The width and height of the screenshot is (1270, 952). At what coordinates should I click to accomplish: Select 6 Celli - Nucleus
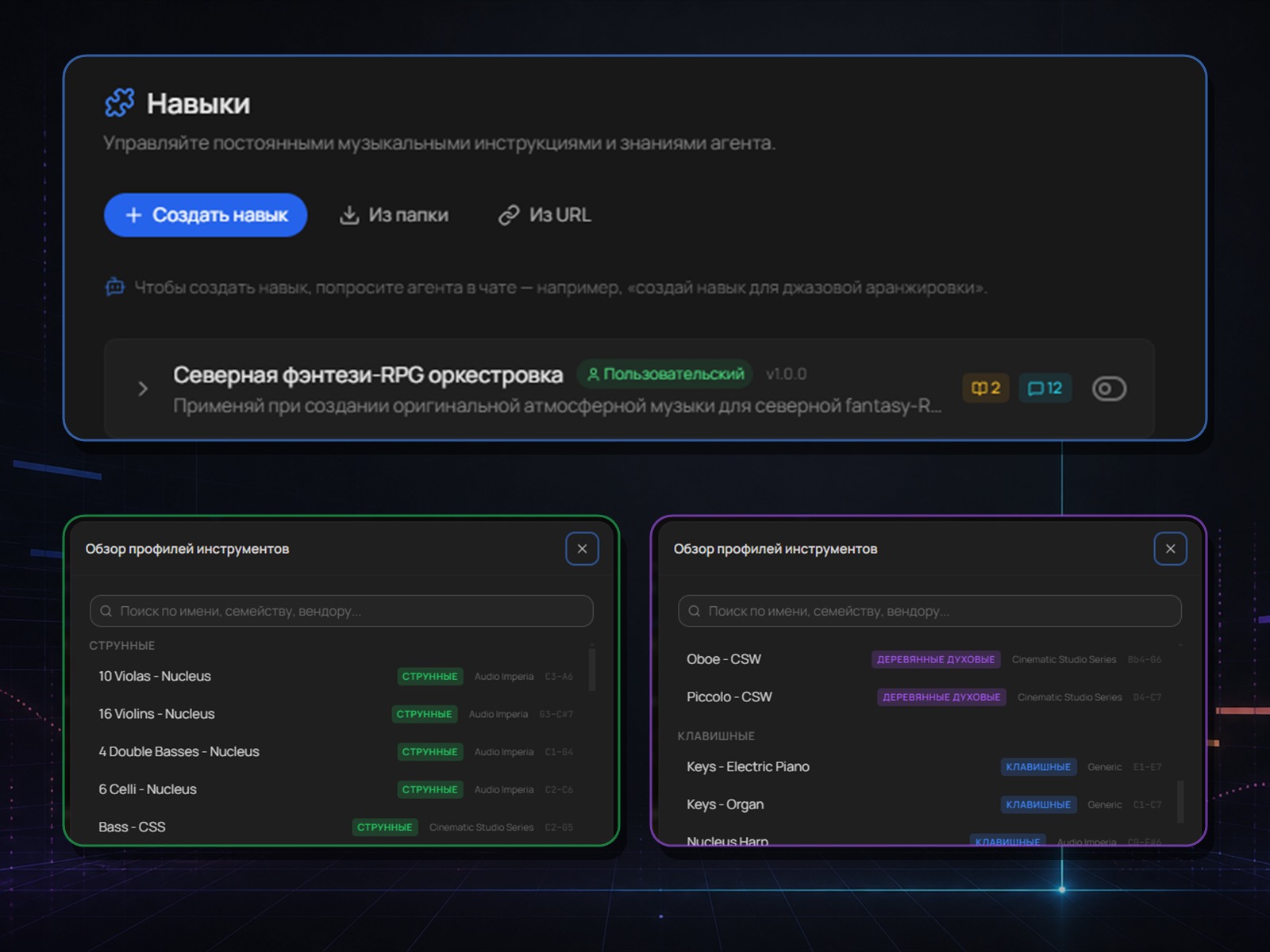336,789
